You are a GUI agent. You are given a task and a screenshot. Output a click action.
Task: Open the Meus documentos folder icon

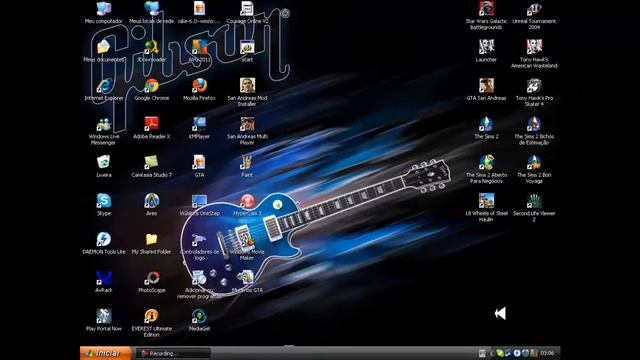click(104, 47)
